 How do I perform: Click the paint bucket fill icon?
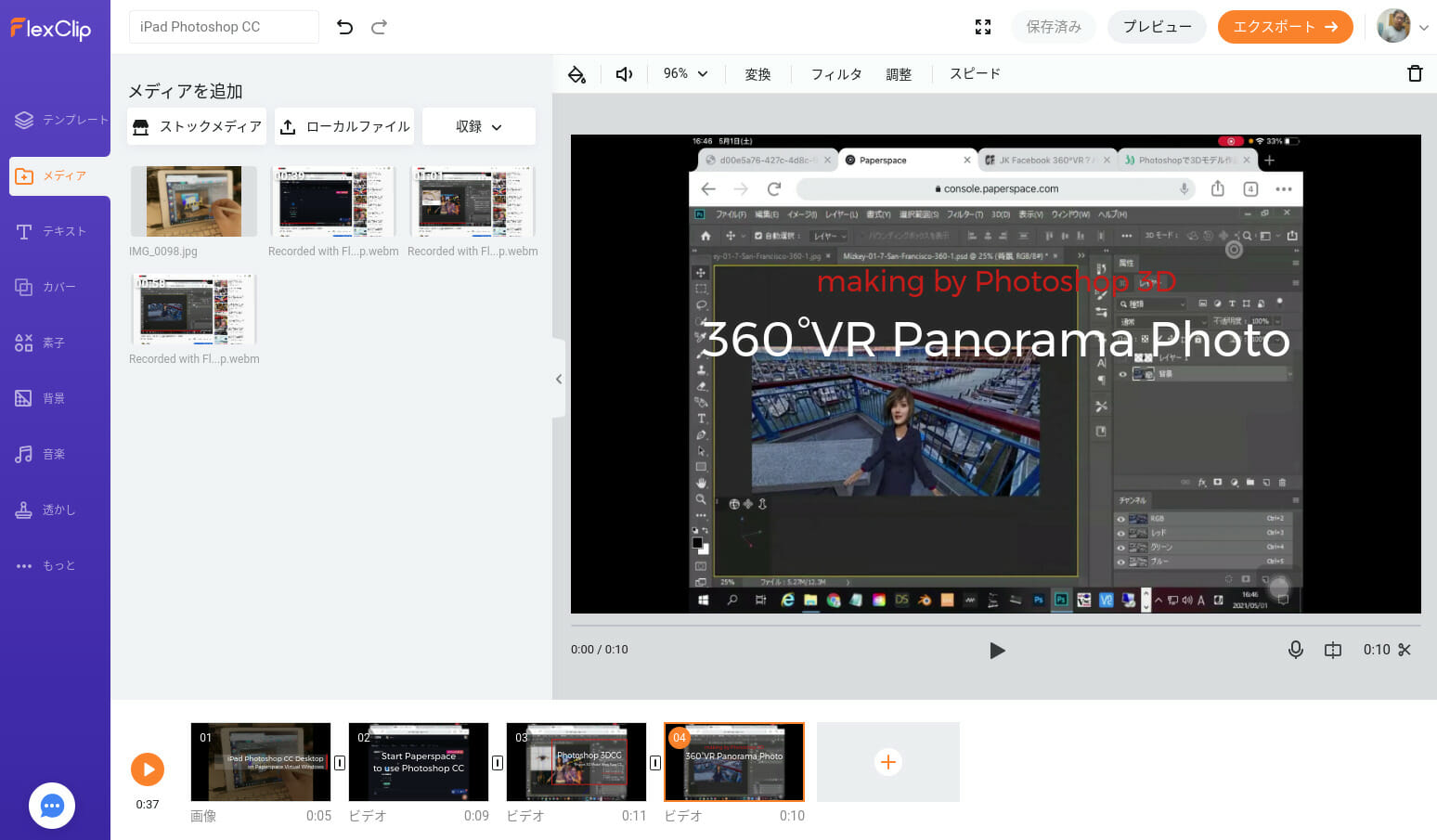point(577,74)
